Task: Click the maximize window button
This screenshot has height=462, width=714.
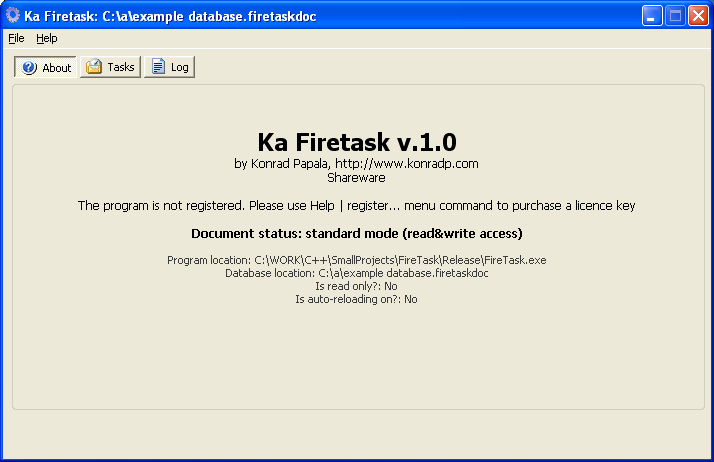Action: point(675,16)
